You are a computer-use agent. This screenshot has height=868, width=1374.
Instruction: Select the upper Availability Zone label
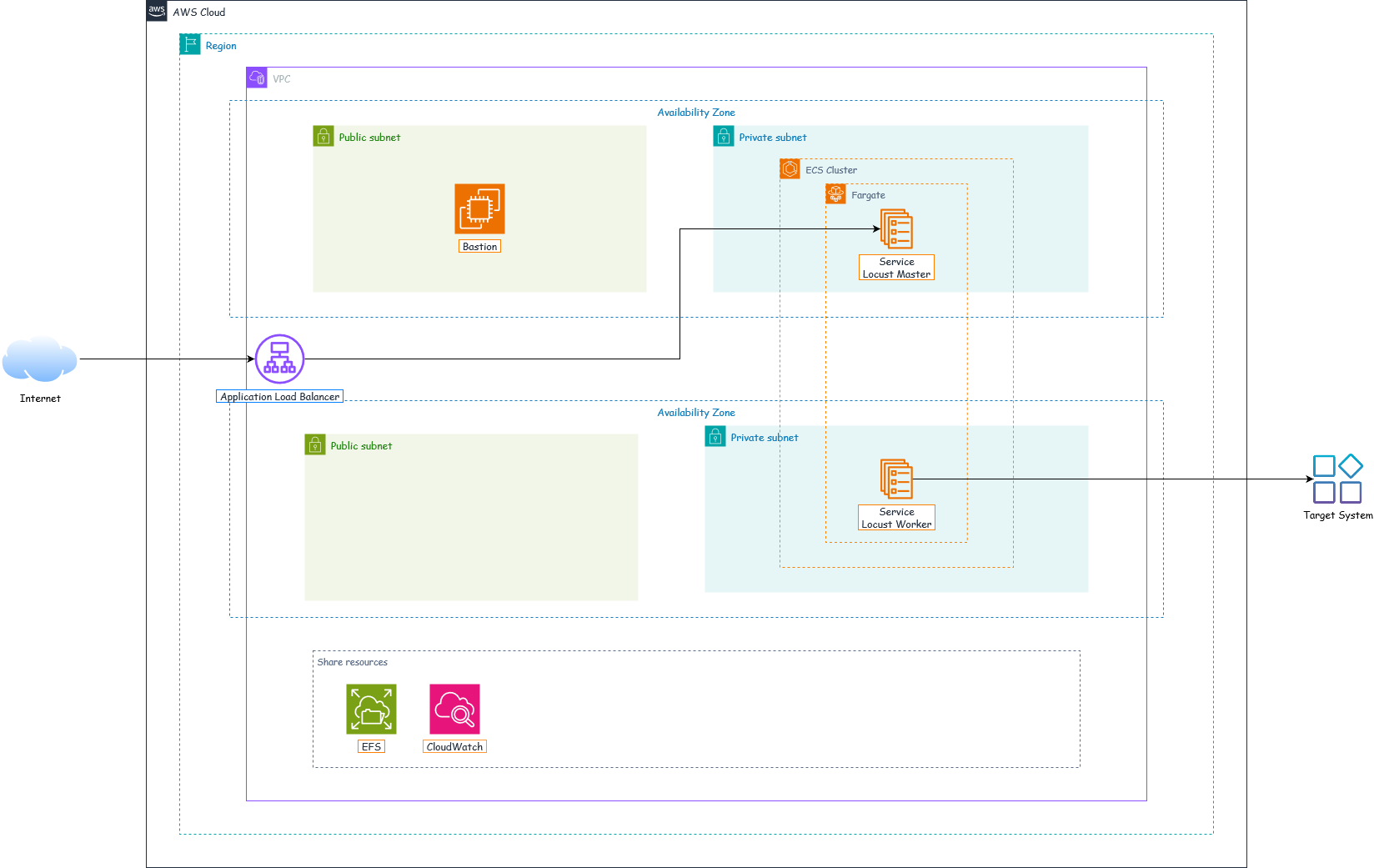tap(696, 113)
